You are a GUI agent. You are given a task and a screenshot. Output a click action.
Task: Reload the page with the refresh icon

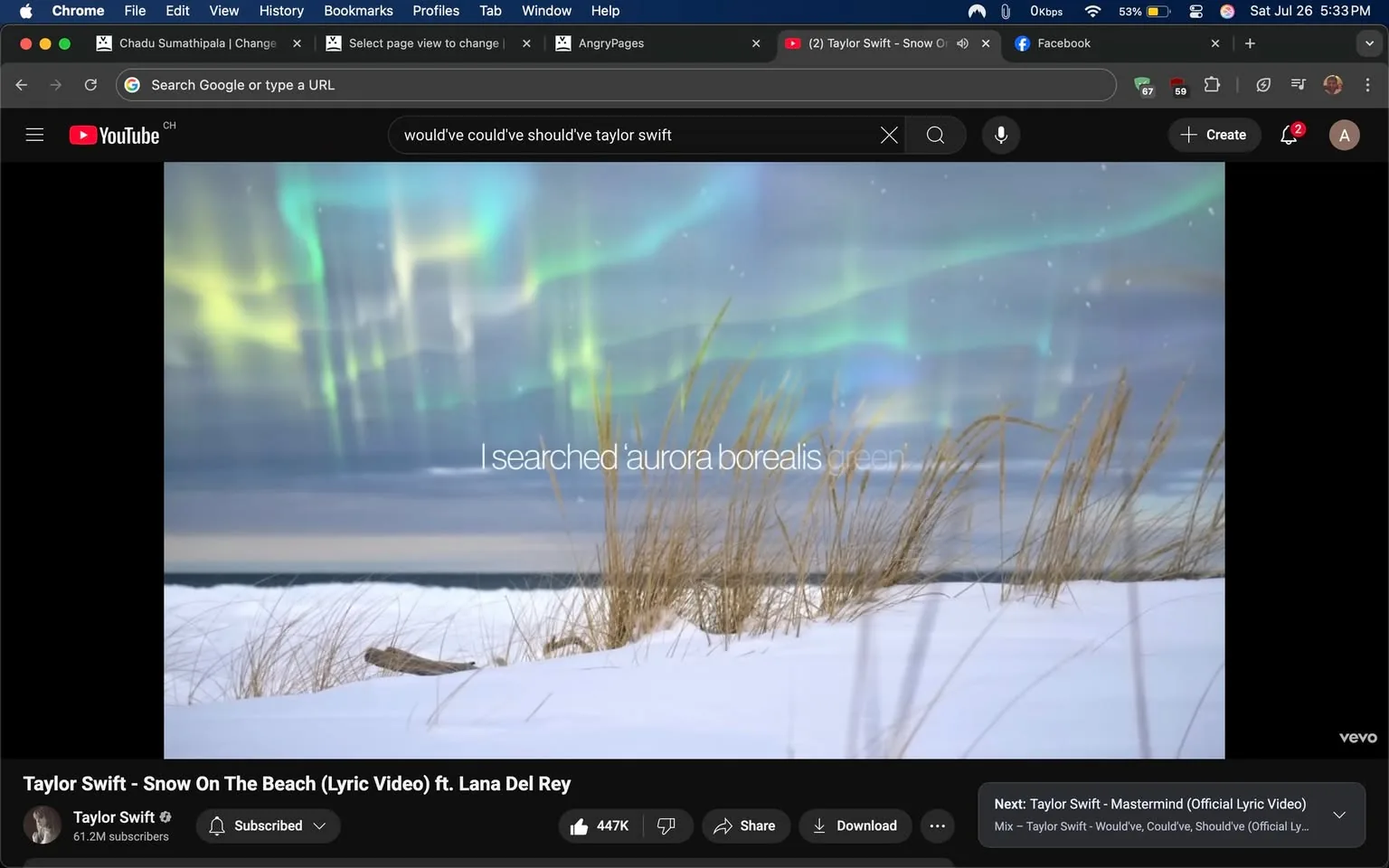pyautogui.click(x=90, y=84)
